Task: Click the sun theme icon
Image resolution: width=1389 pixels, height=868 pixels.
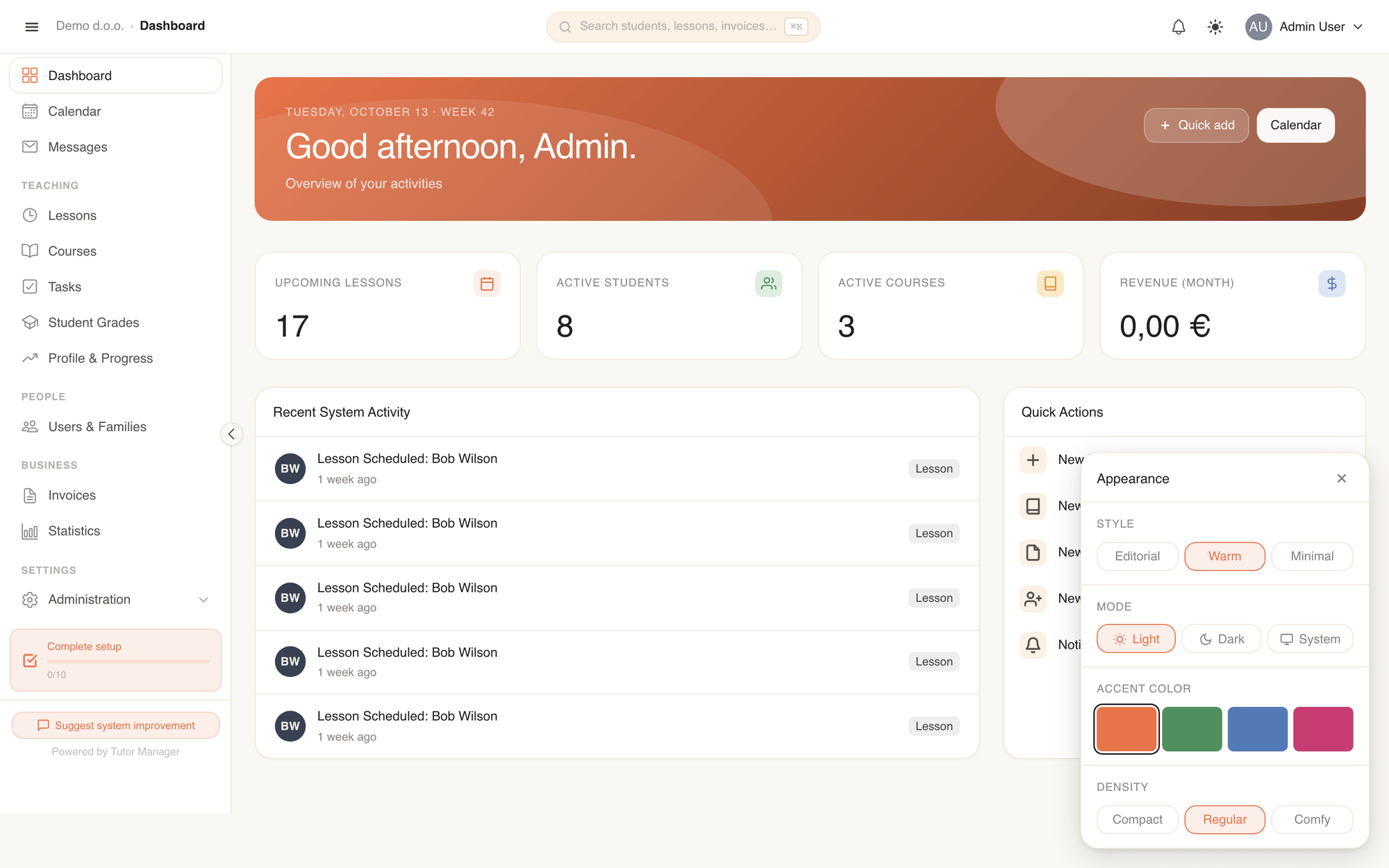Action: click(1215, 27)
